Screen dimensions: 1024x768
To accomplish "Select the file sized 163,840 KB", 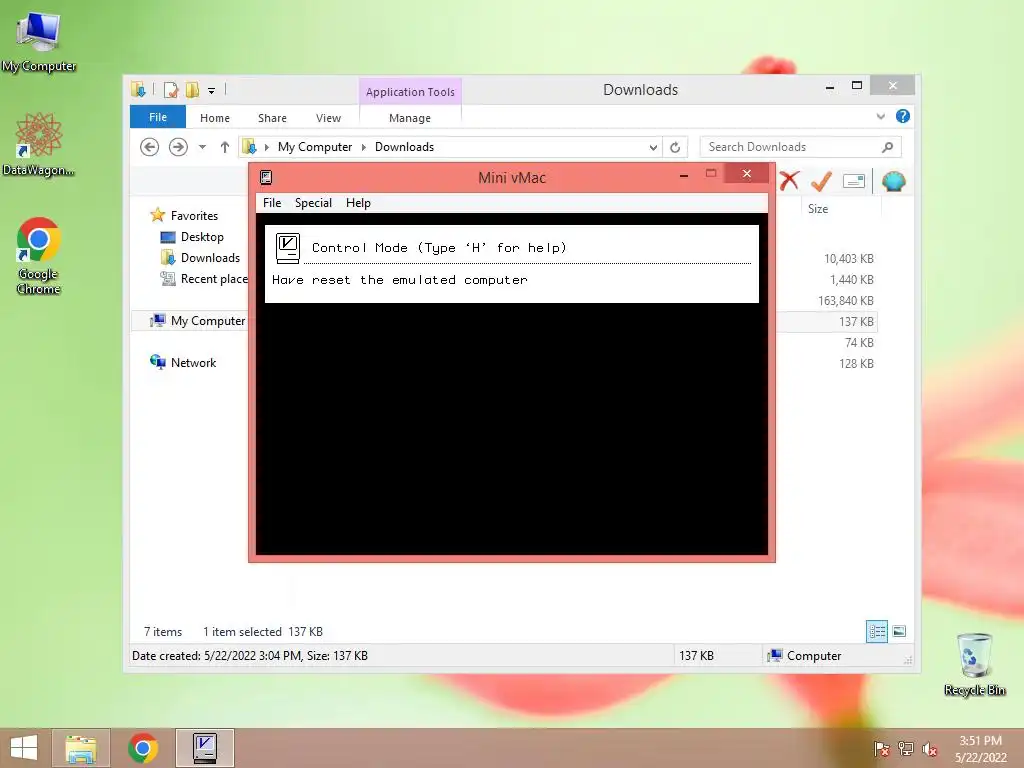I will click(x=846, y=300).
